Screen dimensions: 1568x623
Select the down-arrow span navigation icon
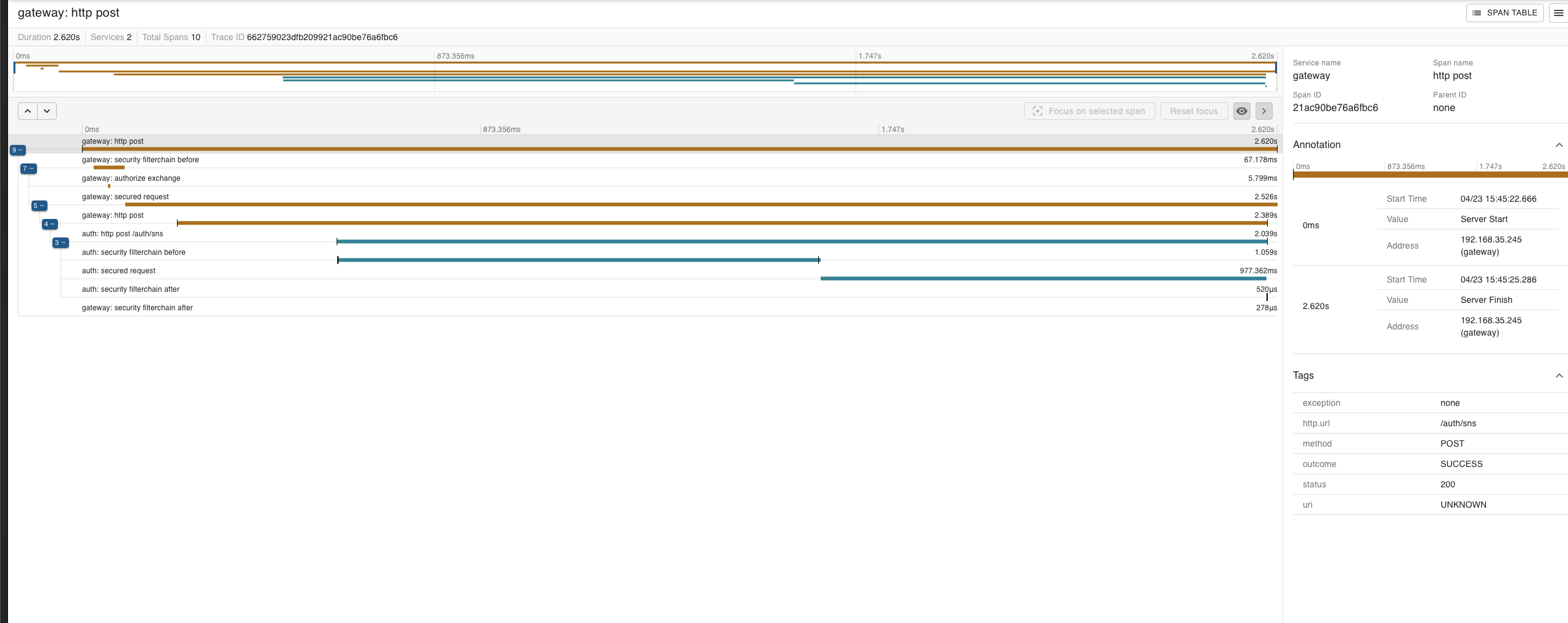(46, 111)
